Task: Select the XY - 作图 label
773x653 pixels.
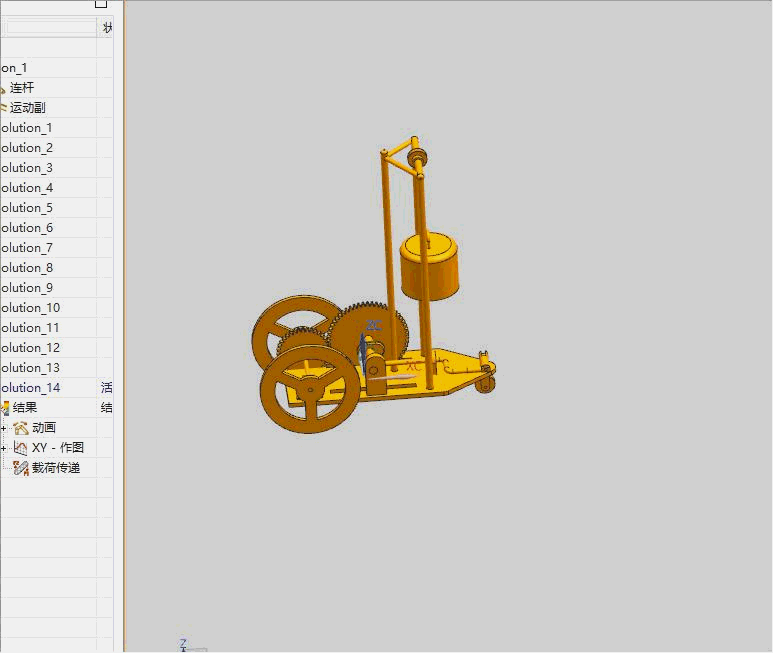Action: click(58, 447)
